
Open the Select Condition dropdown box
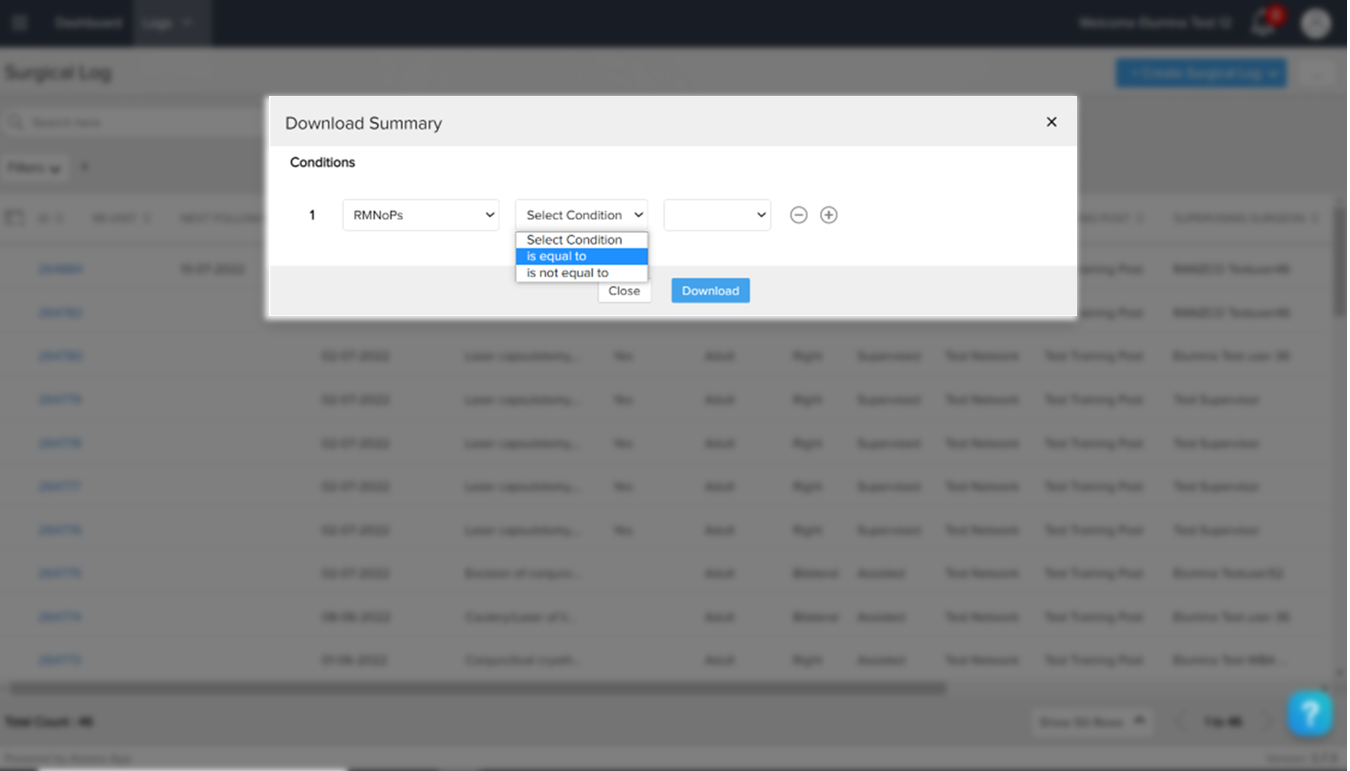click(x=582, y=215)
